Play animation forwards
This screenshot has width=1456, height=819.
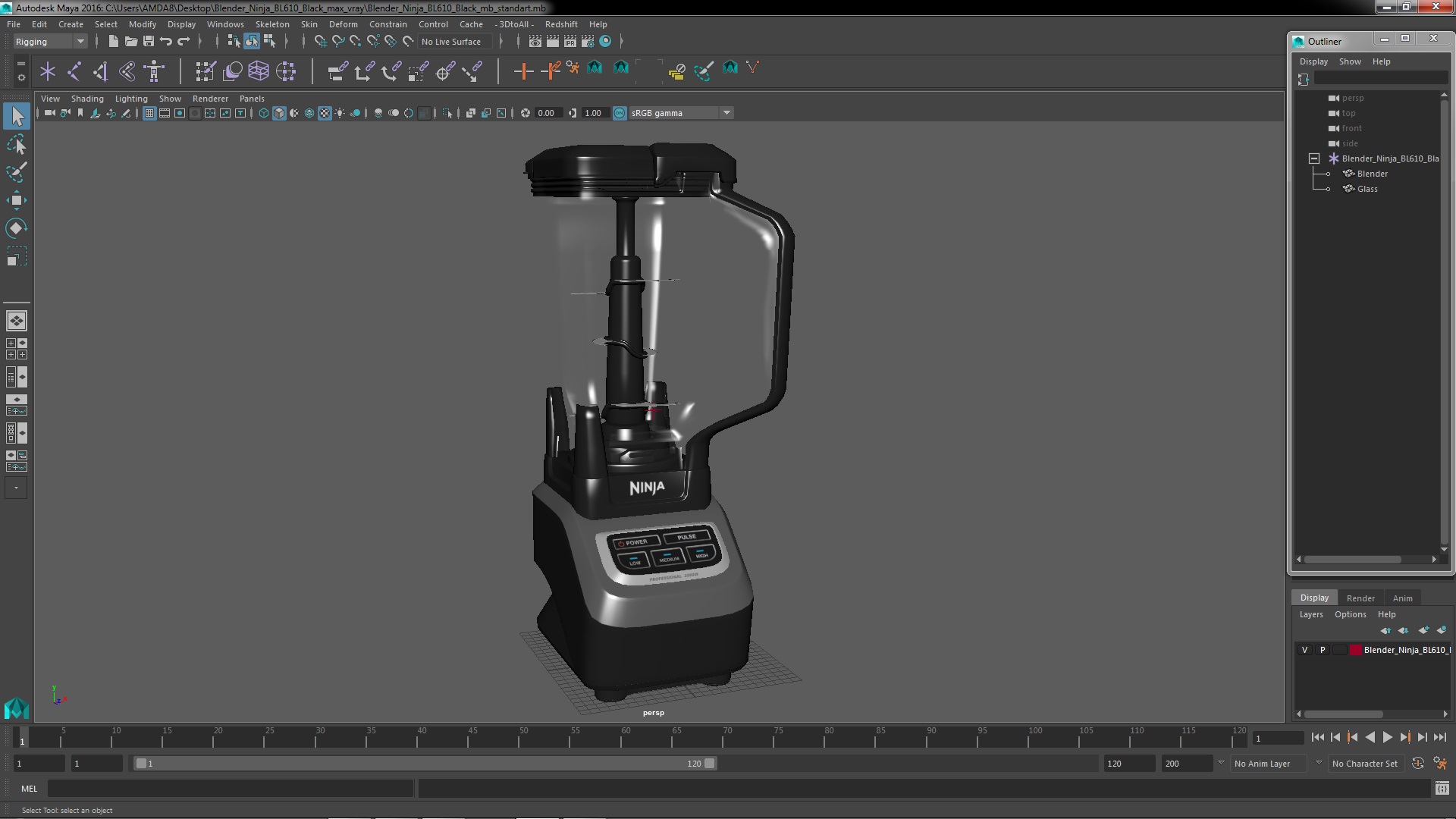1387,737
